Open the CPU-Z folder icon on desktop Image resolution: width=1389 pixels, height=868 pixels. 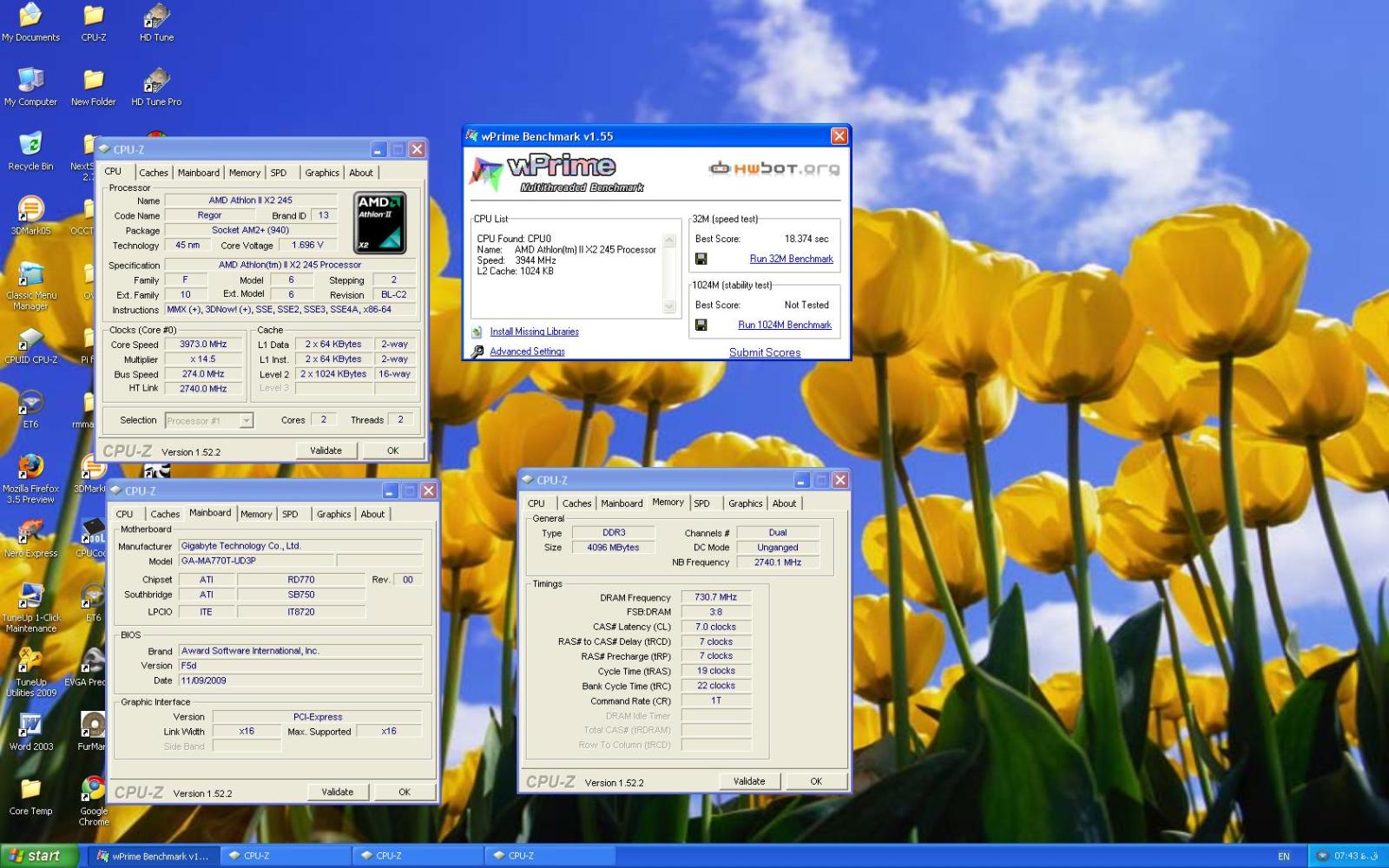(94, 22)
